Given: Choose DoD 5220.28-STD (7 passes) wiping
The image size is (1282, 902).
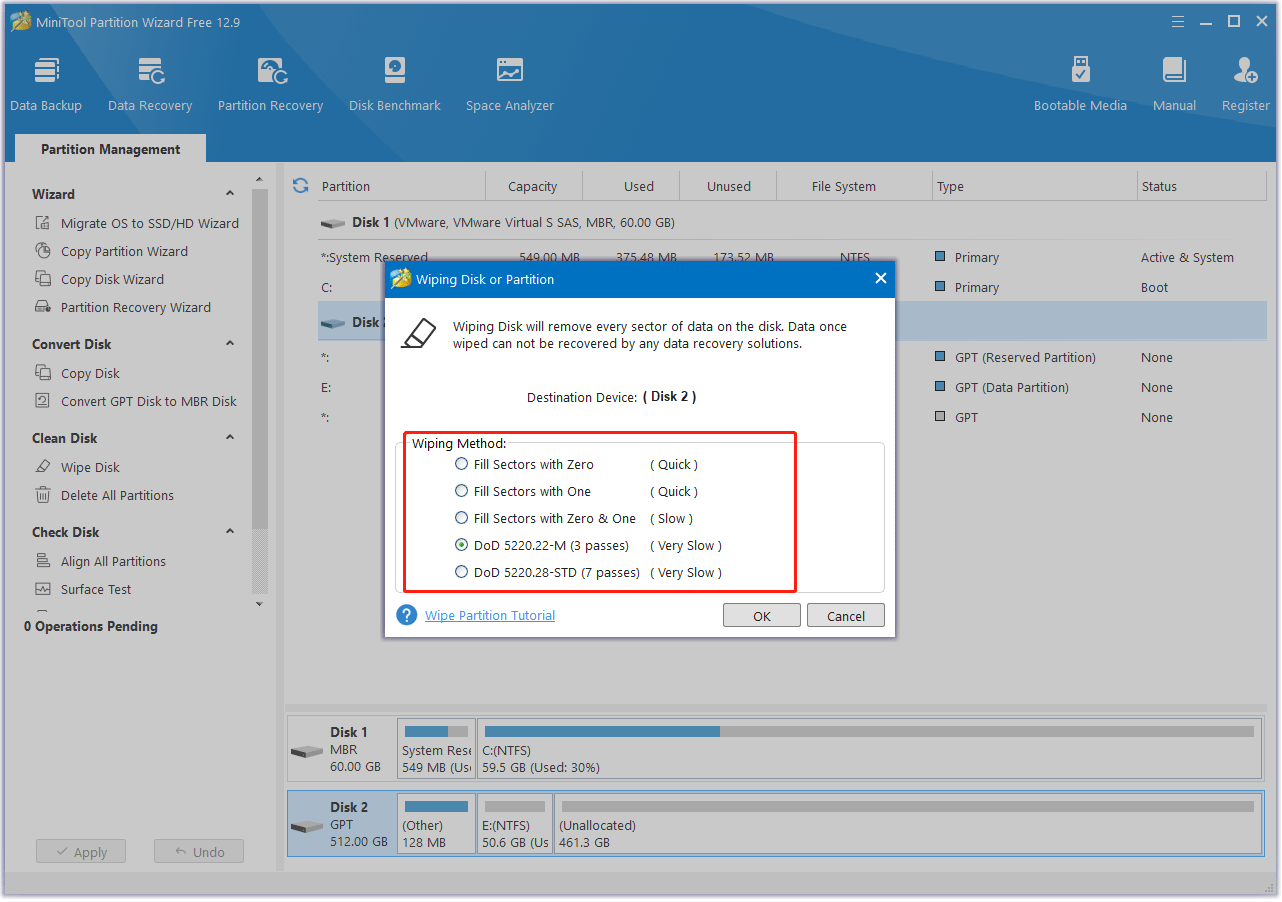Looking at the screenshot, I should [x=461, y=572].
